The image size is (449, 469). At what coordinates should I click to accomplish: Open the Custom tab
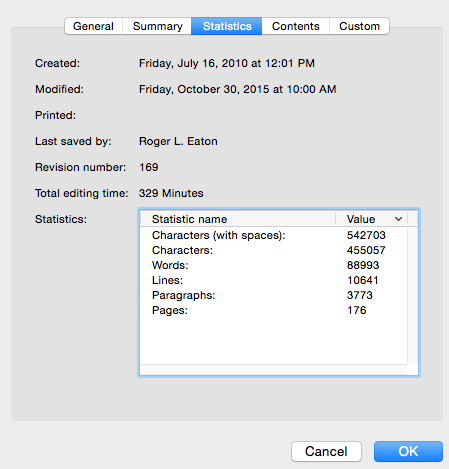click(x=359, y=26)
